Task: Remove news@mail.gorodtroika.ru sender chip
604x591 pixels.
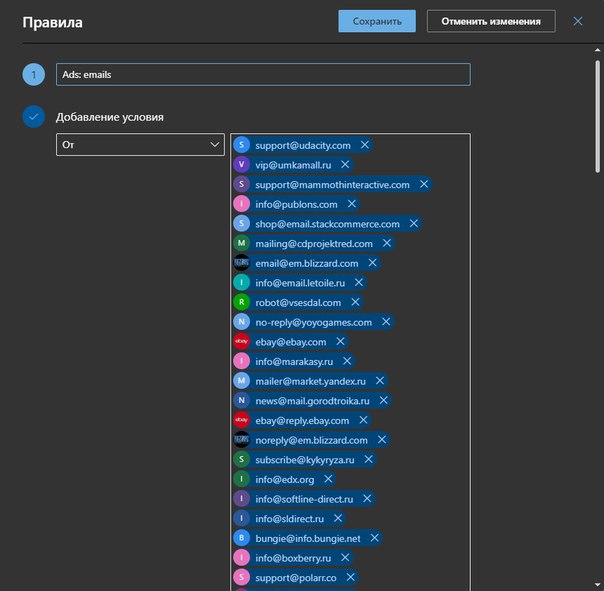Action: pos(383,400)
